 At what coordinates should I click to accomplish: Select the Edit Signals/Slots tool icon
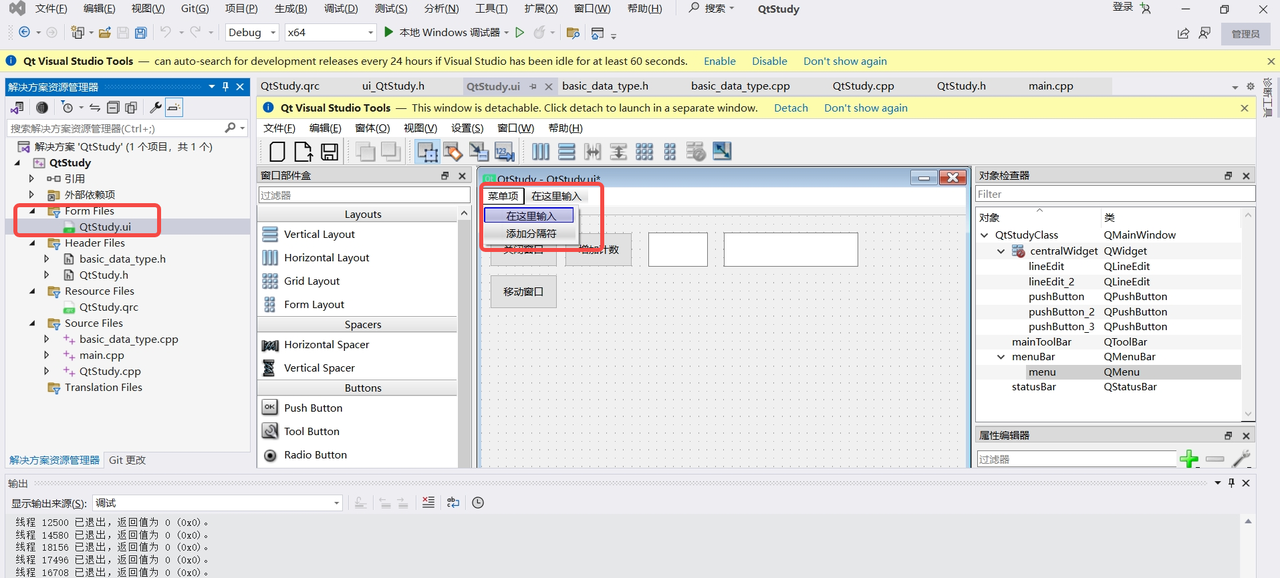coord(453,152)
